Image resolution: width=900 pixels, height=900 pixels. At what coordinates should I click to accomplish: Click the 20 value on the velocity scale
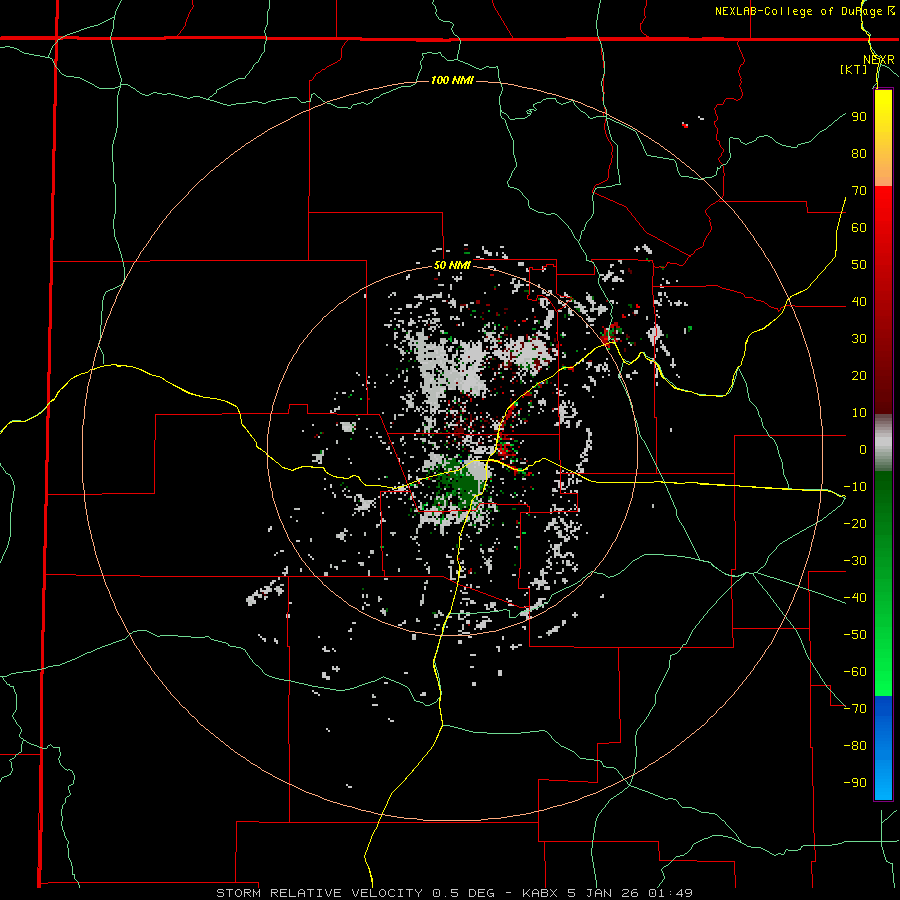[x=859, y=375]
